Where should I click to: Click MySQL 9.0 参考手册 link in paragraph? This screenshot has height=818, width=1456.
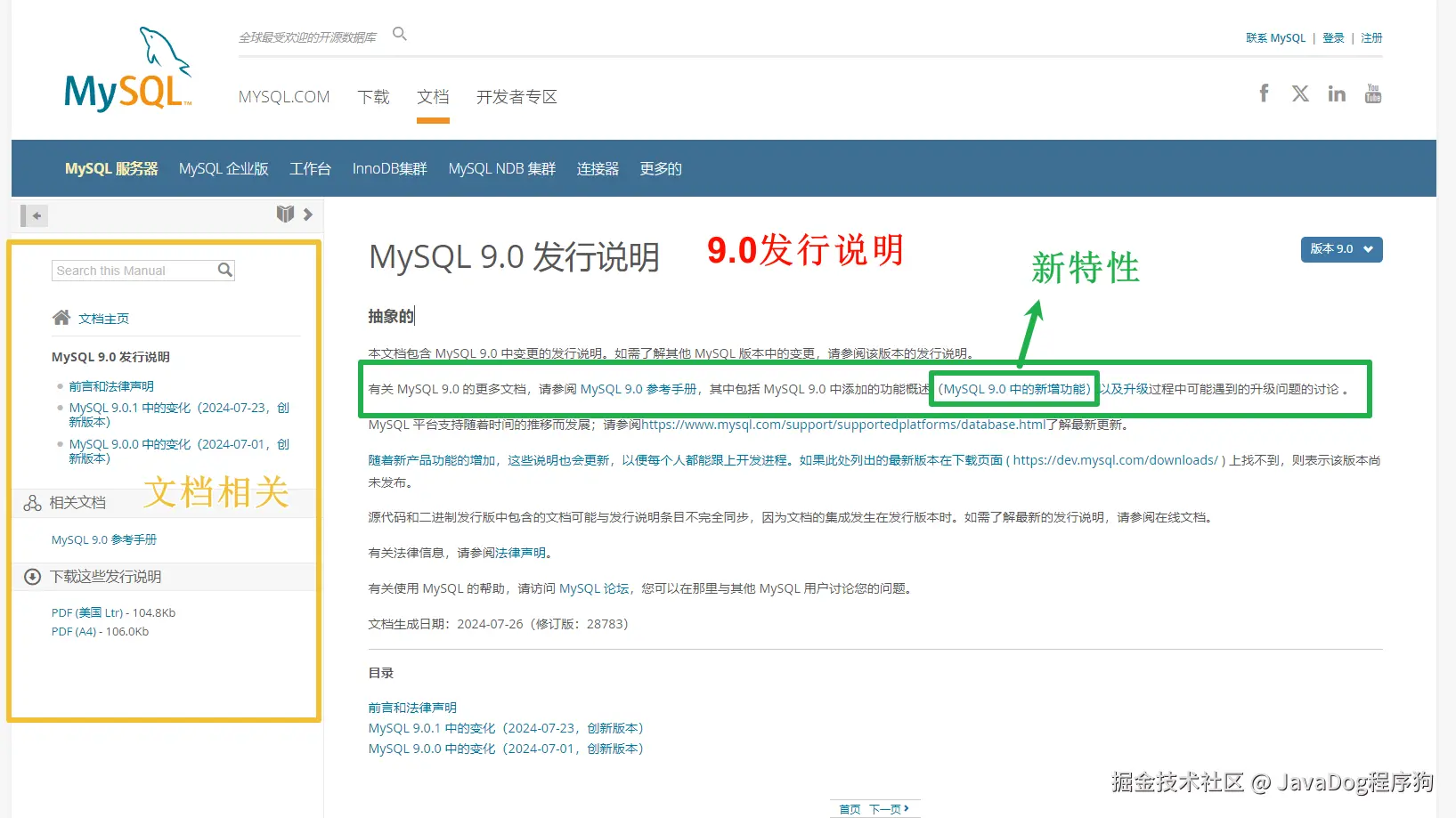639,389
